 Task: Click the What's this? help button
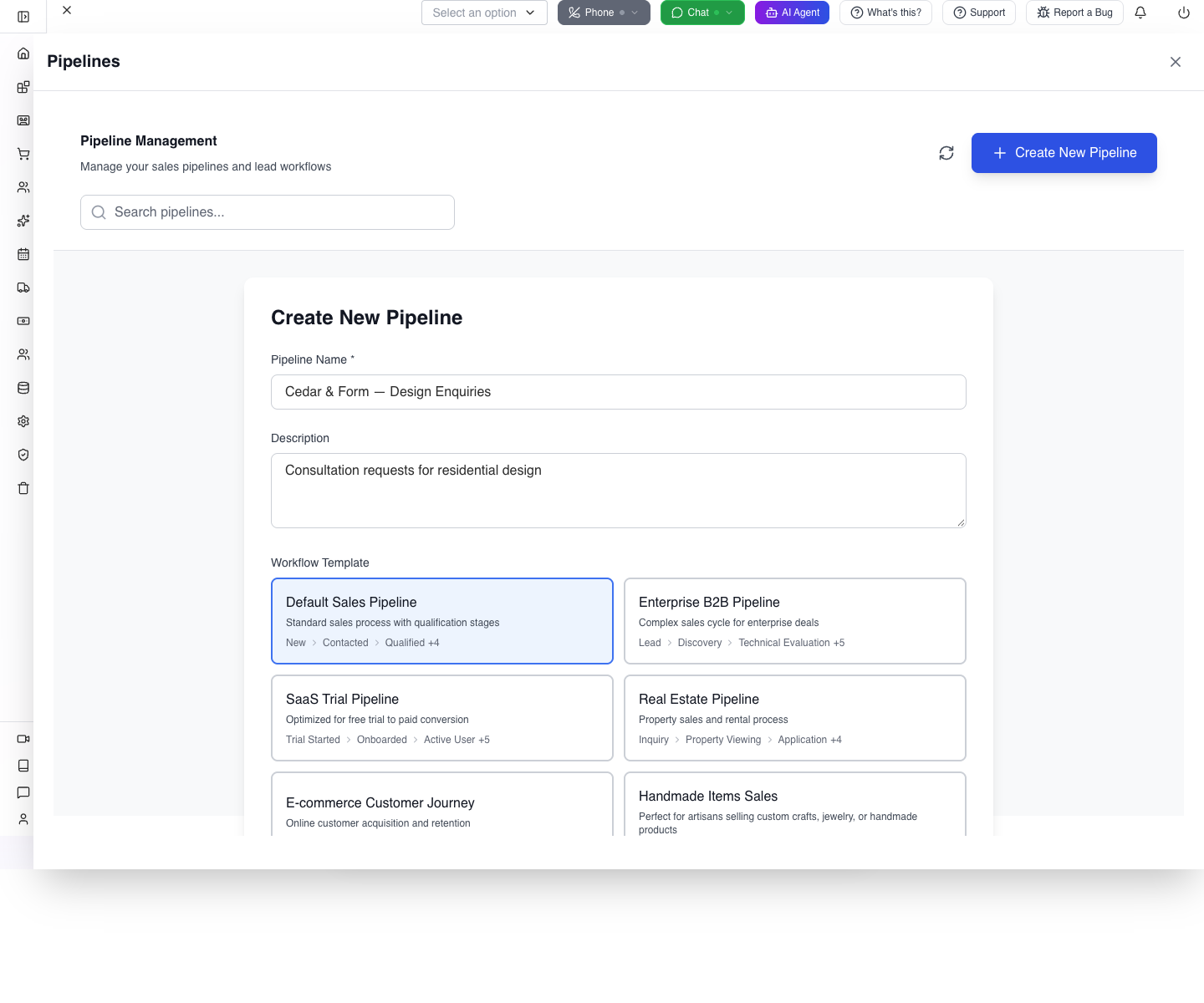(x=885, y=13)
